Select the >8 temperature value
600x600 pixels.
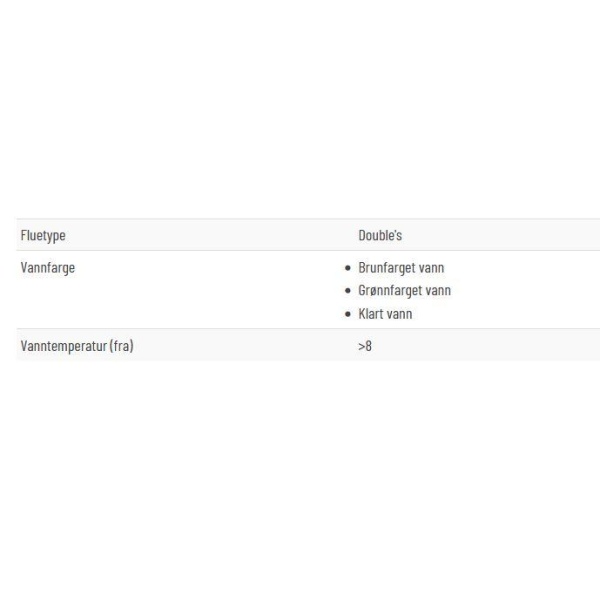[x=365, y=346]
